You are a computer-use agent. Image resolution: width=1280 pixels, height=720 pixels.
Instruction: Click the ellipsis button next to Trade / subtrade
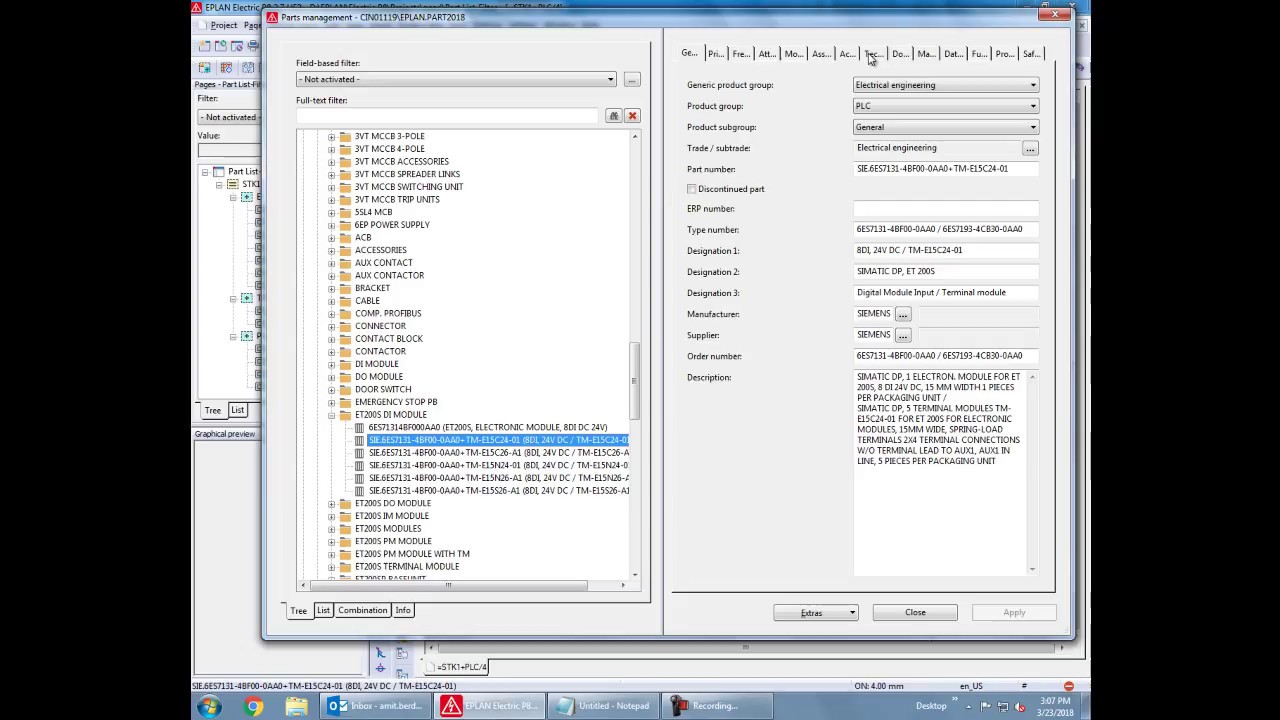[x=1030, y=148]
